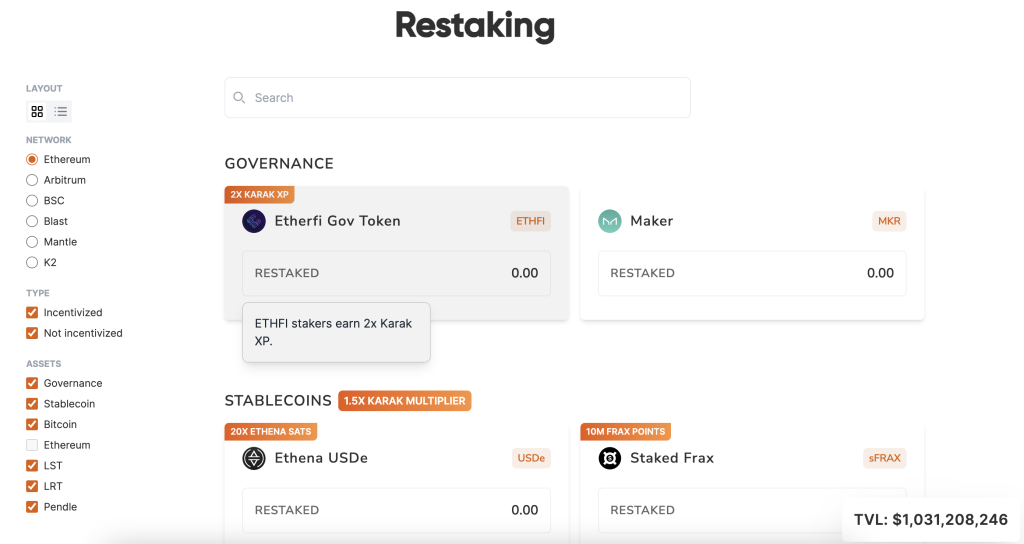Switch to list layout view icon
This screenshot has width=1024, height=544.
tap(61, 112)
